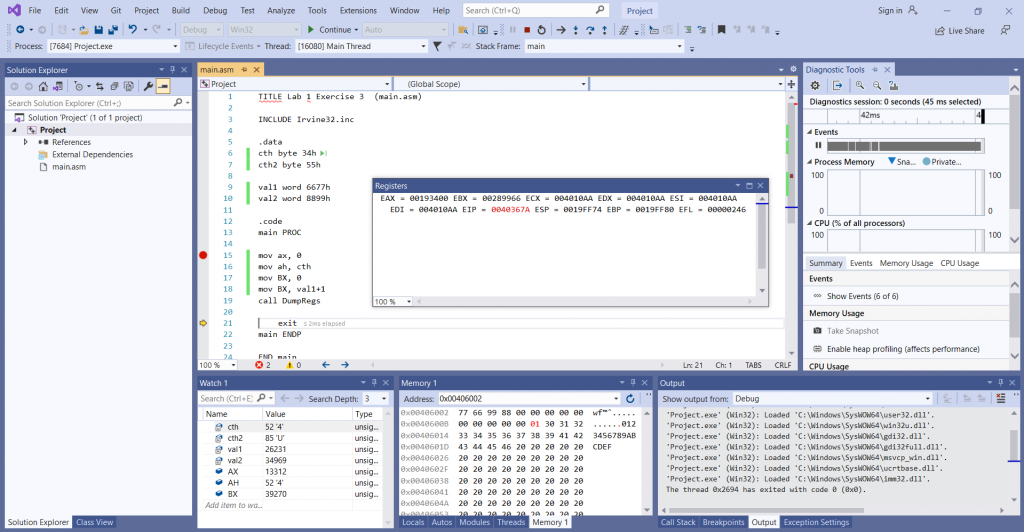Open Diagnostic Tools settings gear

pos(815,85)
